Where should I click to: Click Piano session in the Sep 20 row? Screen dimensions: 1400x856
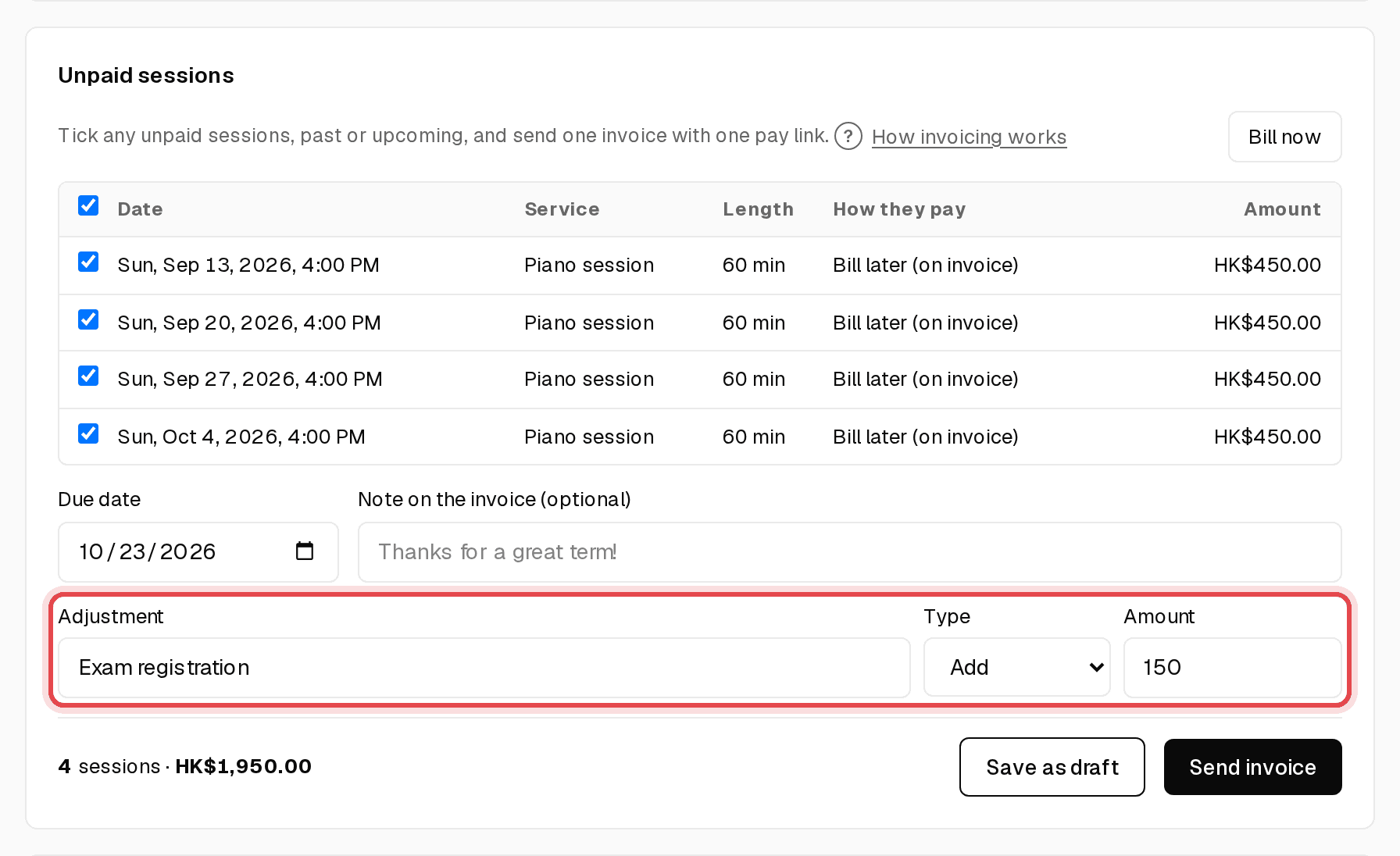tap(589, 323)
